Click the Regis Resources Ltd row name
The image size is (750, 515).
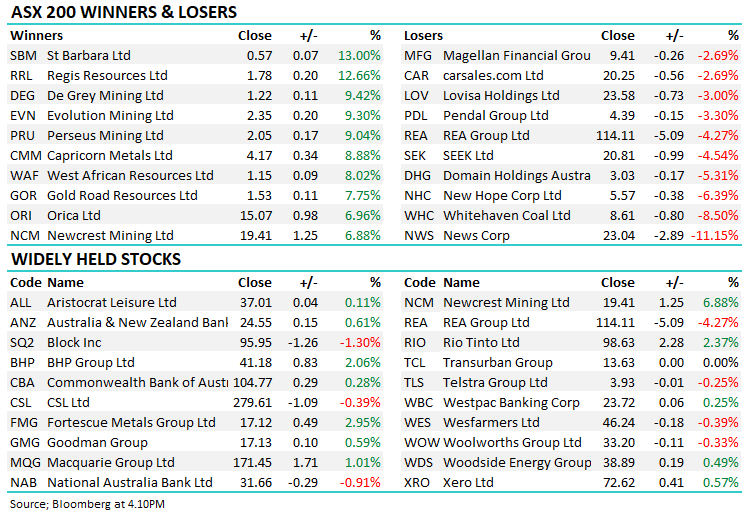tap(107, 76)
